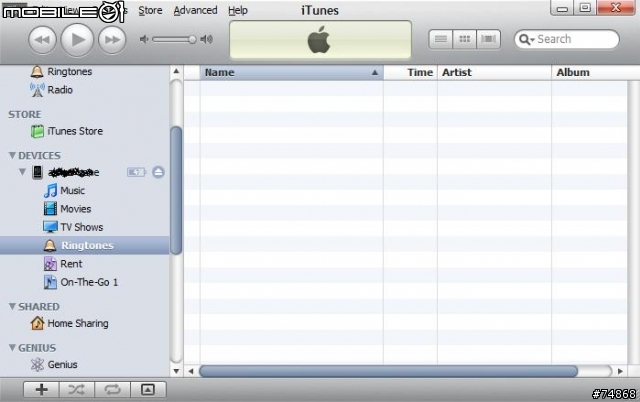This screenshot has width=640, height=402.
Task: Click the sidebar vertical scrollbar thumb
Action: click(176, 191)
